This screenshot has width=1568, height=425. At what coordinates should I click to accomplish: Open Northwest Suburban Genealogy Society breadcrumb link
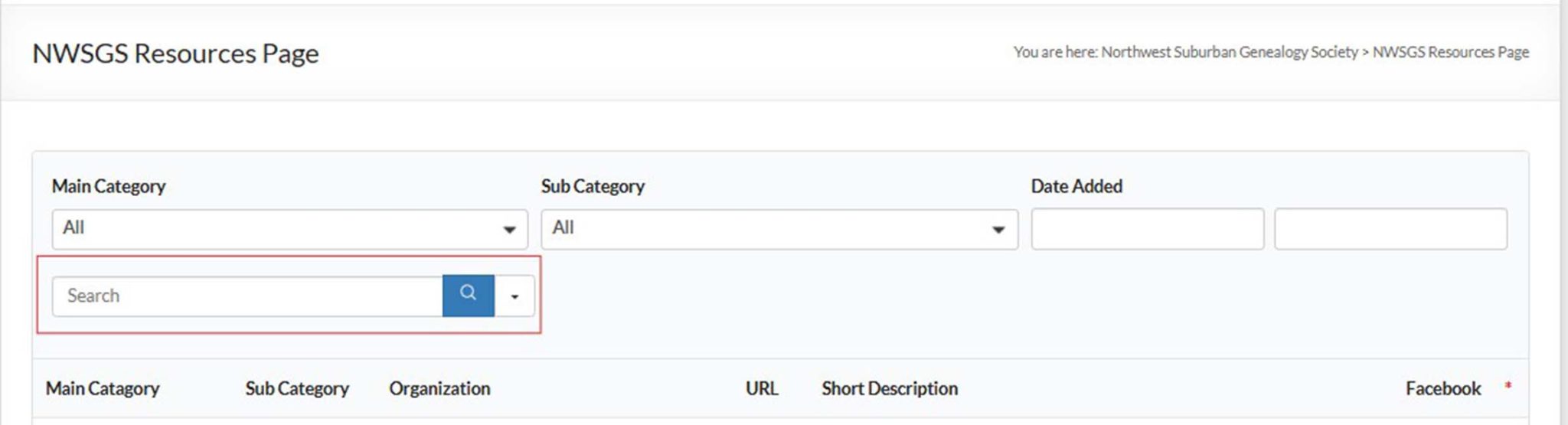tap(1229, 52)
